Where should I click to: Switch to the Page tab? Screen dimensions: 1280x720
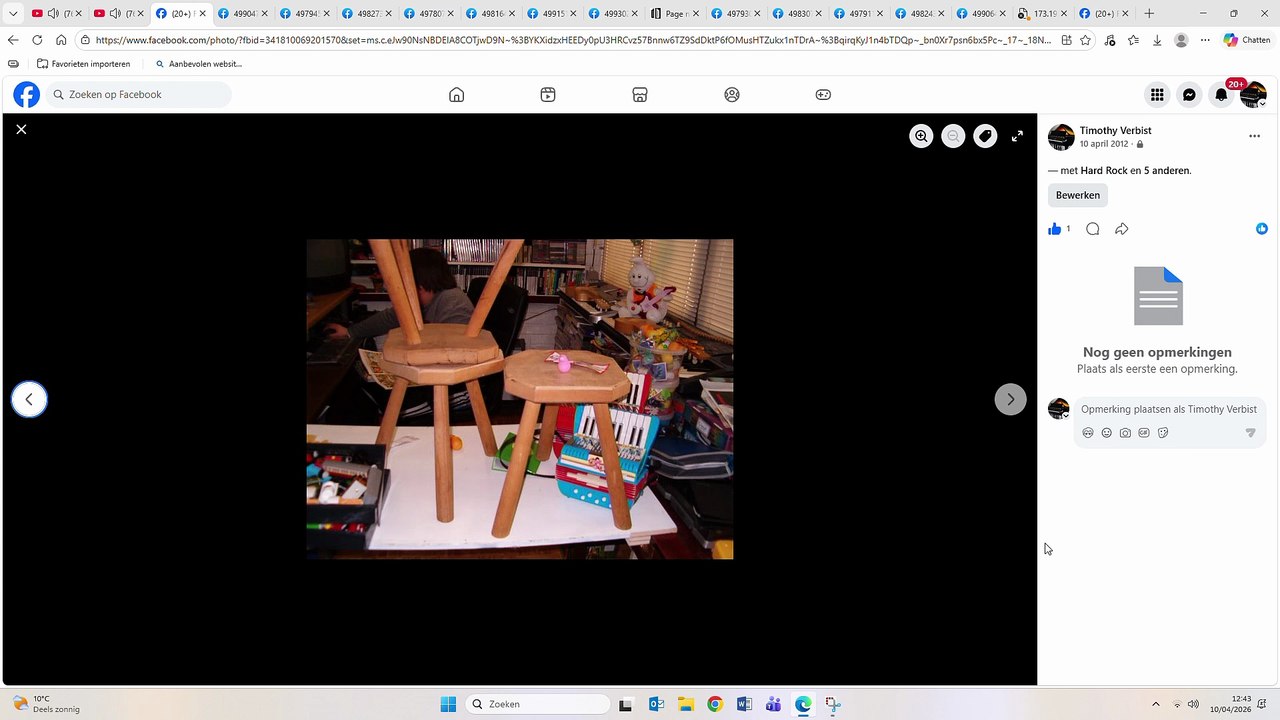tap(676, 14)
